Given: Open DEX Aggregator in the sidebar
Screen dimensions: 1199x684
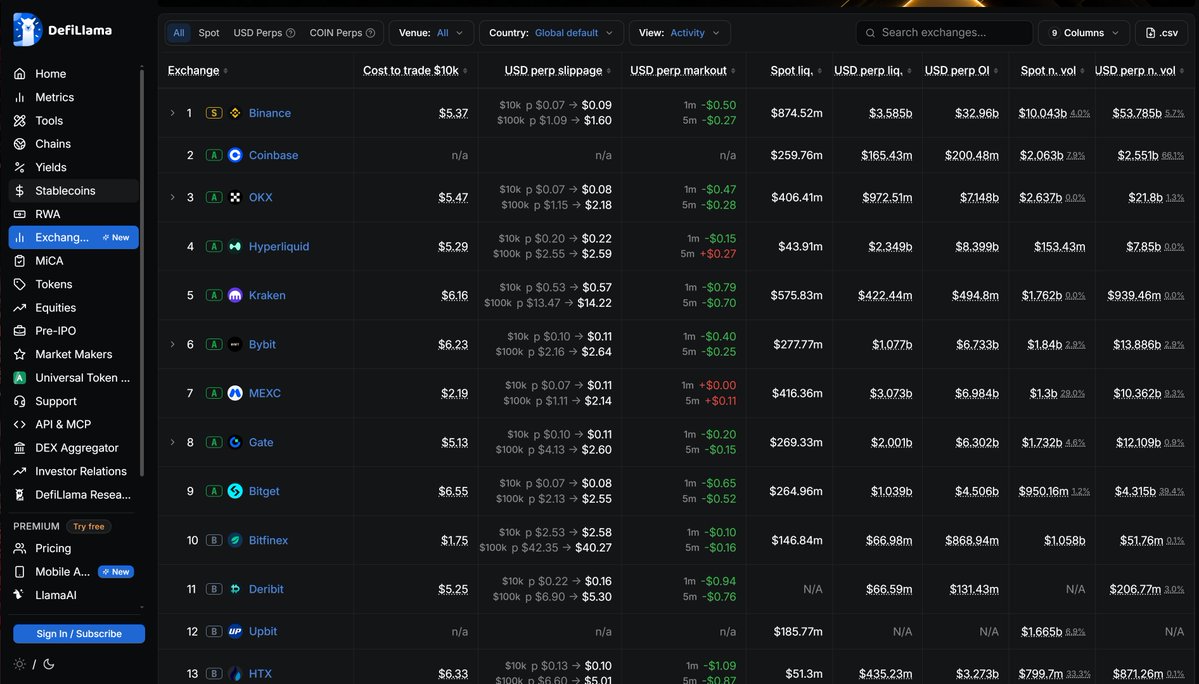Looking at the screenshot, I should click(73, 448).
